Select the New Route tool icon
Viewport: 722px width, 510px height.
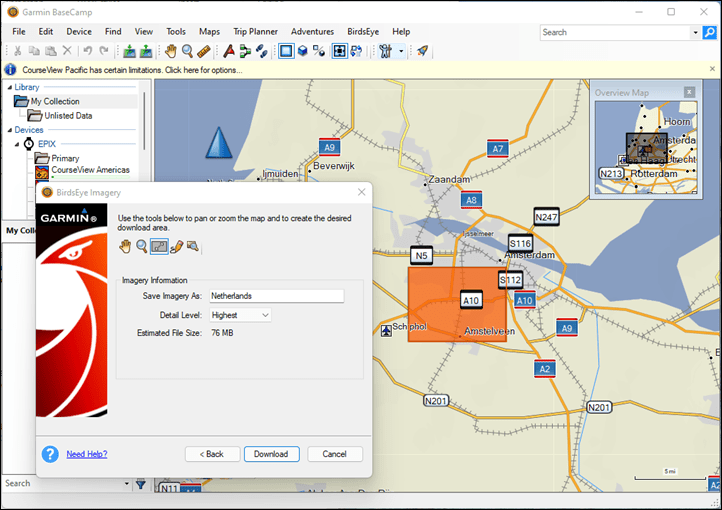[245, 51]
